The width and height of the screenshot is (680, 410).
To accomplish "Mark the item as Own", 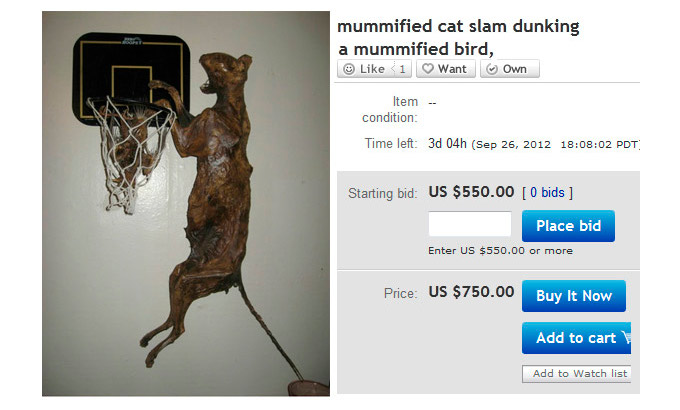I will pyautogui.click(x=510, y=69).
